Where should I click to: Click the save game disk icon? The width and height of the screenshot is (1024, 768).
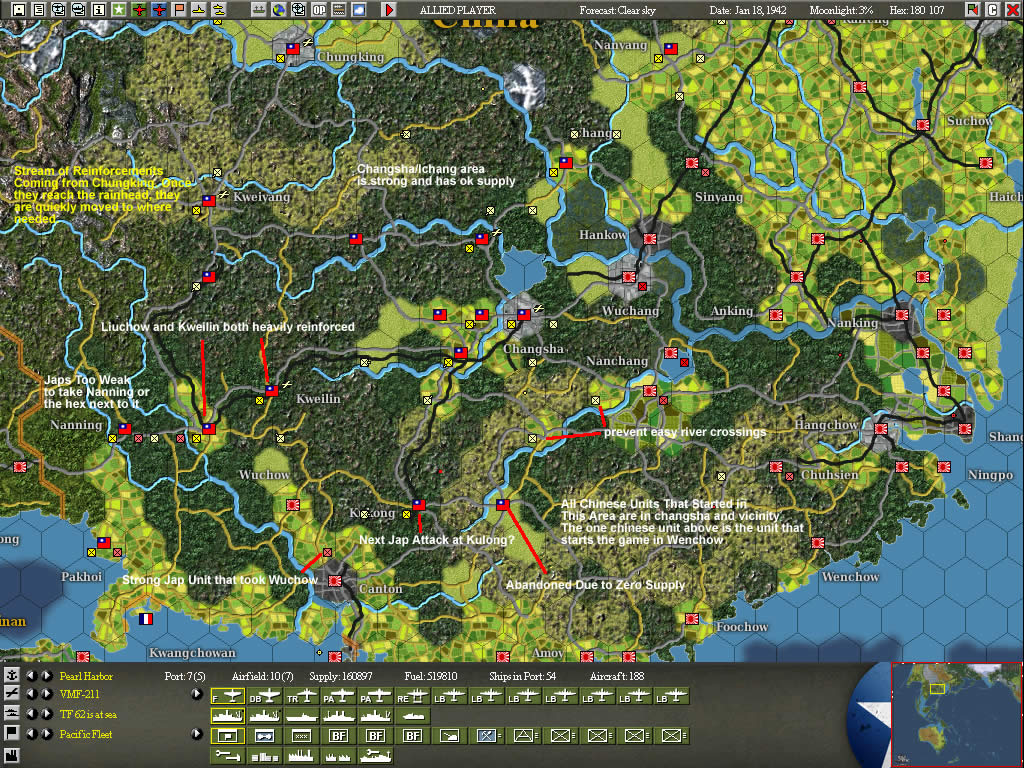19,10
